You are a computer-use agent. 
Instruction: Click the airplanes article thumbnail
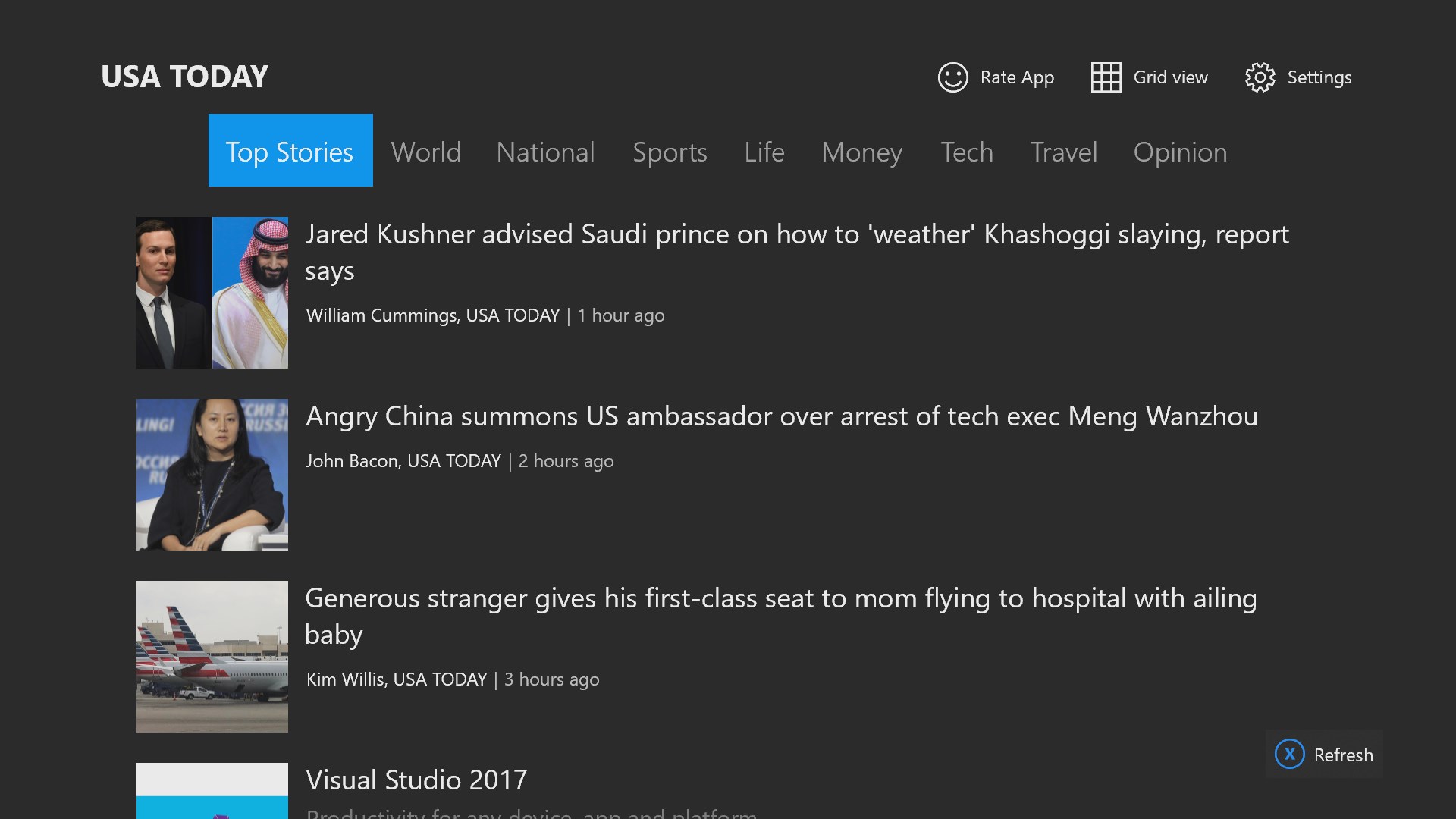point(212,657)
